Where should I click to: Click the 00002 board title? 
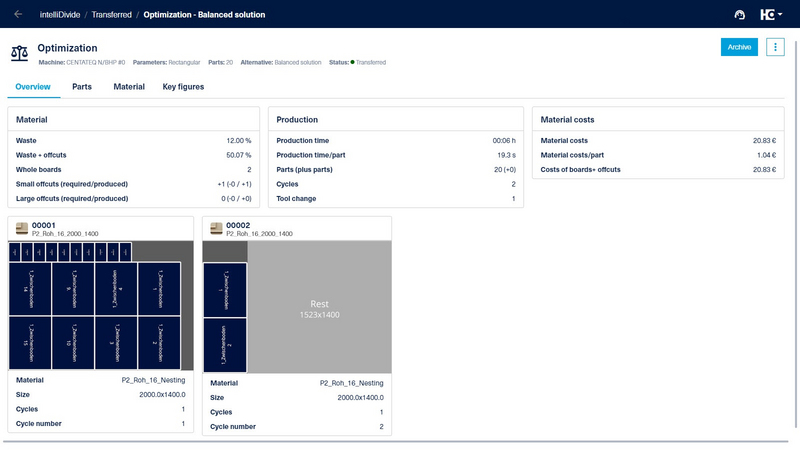coord(238,225)
